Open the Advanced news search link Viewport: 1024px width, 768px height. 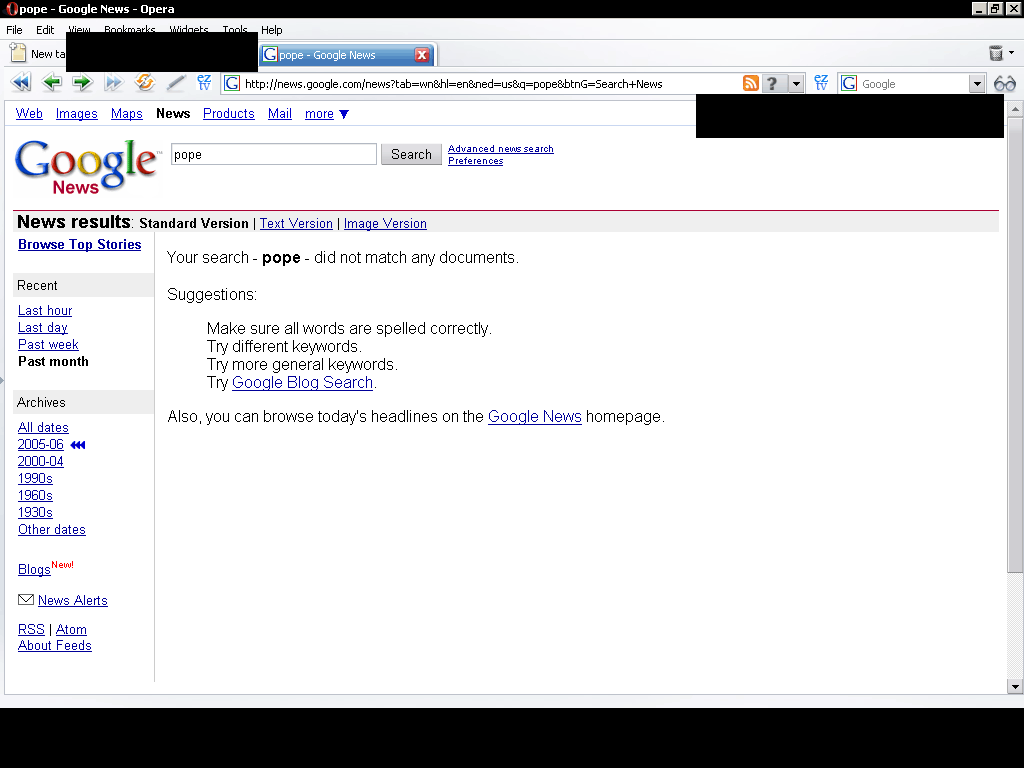point(501,149)
